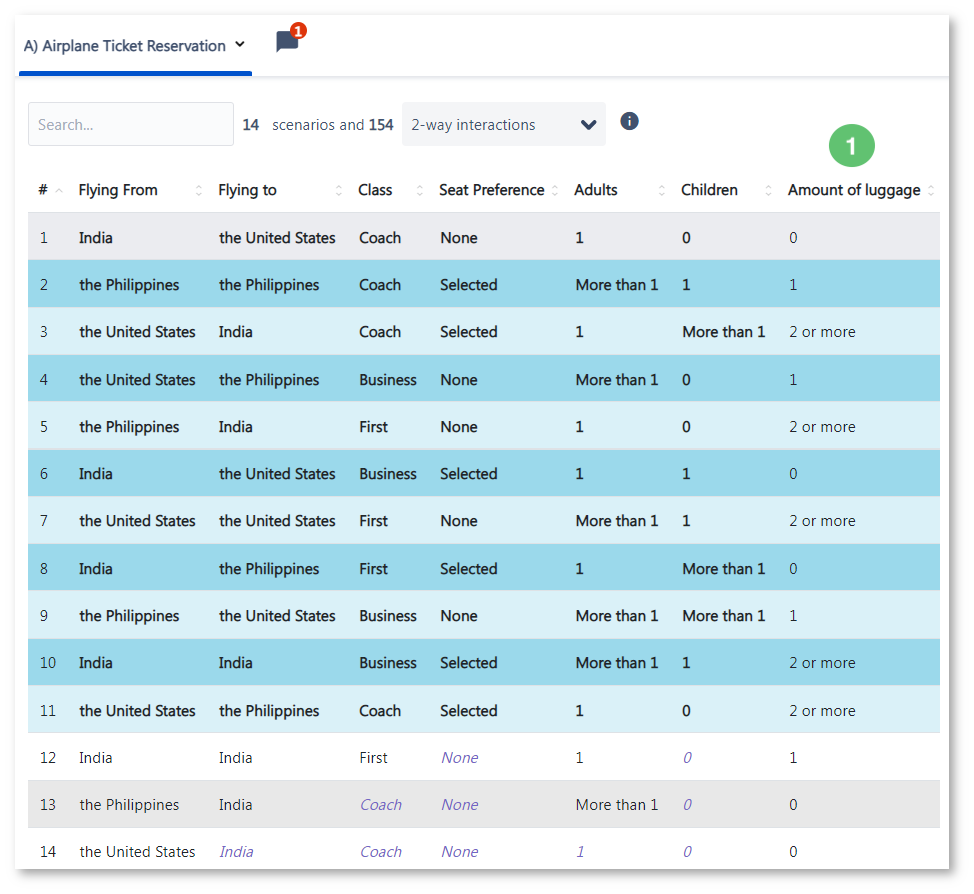Expand the Airplane Ticket Reservation model chevron
This screenshot has width=974, height=894.
point(240,45)
